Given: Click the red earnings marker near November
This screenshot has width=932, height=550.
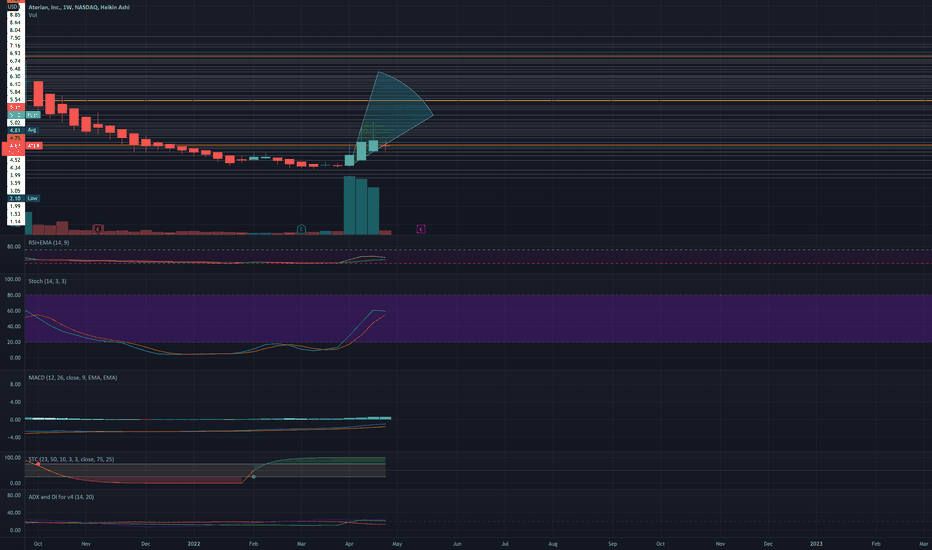Looking at the screenshot, I should 98,229.
